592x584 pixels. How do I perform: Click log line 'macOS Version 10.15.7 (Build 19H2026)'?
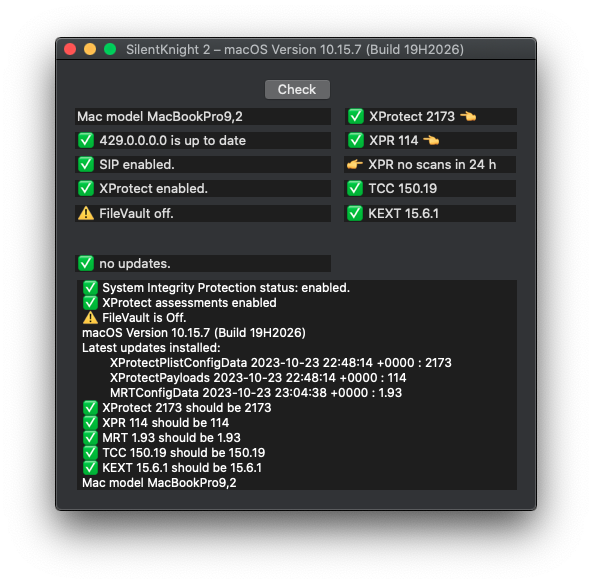[194, 333]
